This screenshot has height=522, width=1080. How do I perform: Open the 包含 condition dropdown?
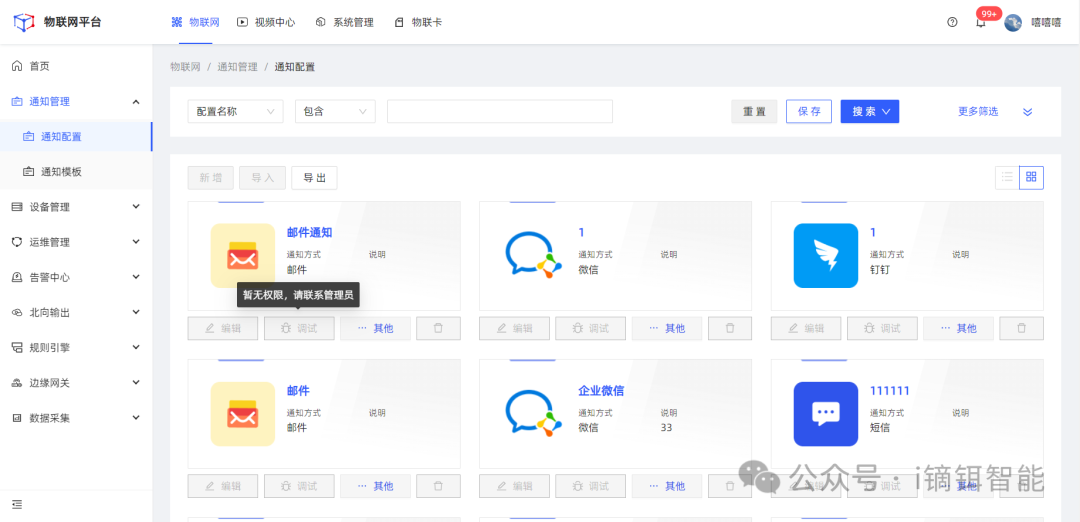[335, 112]
